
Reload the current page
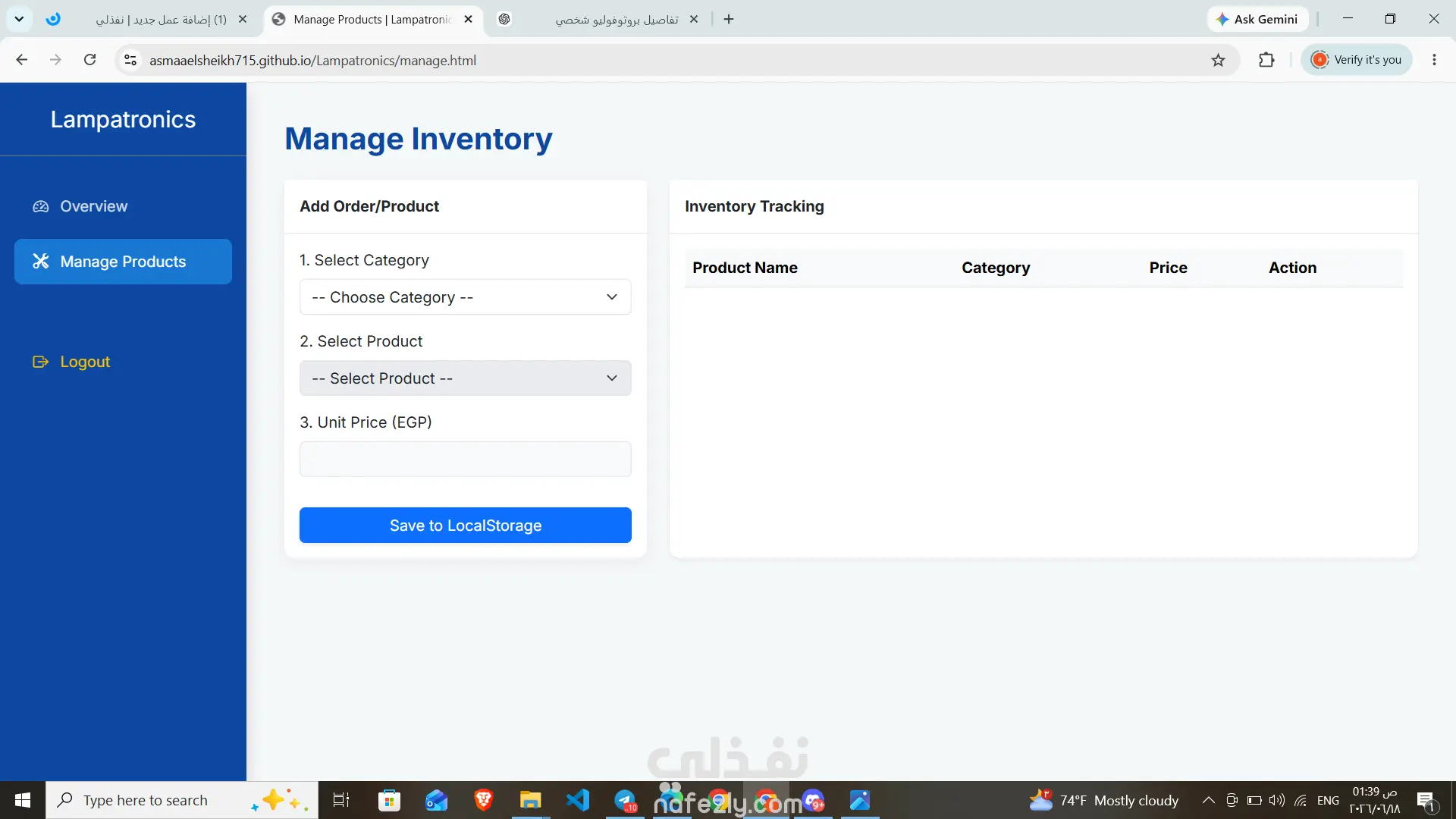point(89,60)
